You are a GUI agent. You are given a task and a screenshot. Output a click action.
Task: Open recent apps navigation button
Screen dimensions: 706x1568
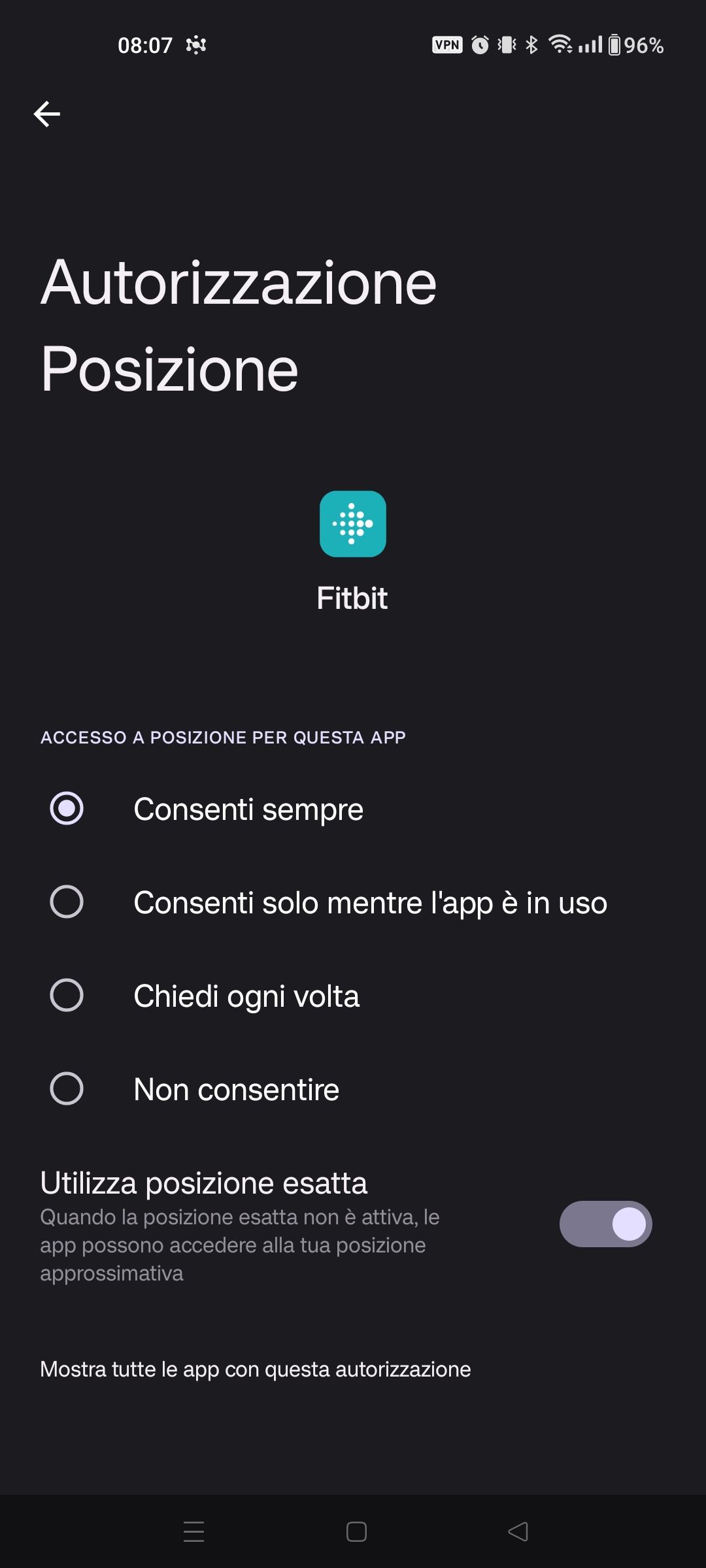pyautogui.click(x=193, y=1531)
